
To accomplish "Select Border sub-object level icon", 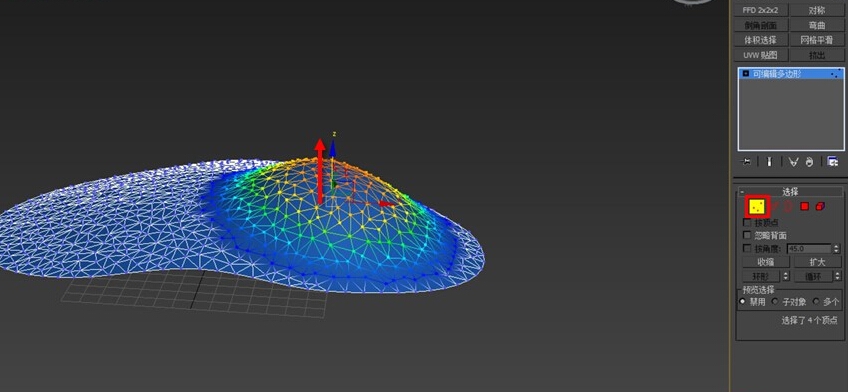I will (789, 206).
